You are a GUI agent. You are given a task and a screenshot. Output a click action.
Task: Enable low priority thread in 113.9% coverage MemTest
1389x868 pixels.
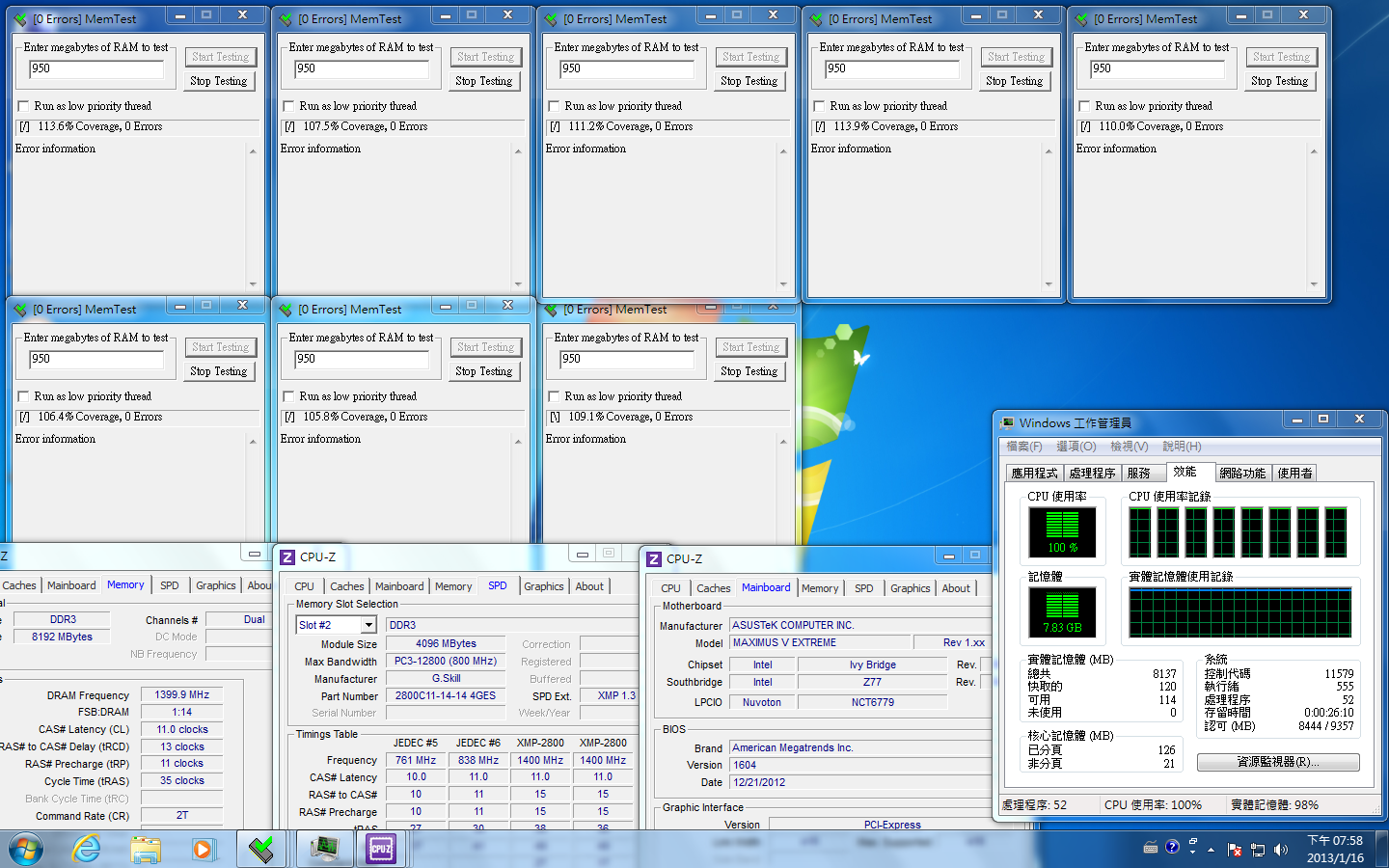pyautogui.click(x=819, y=106)
